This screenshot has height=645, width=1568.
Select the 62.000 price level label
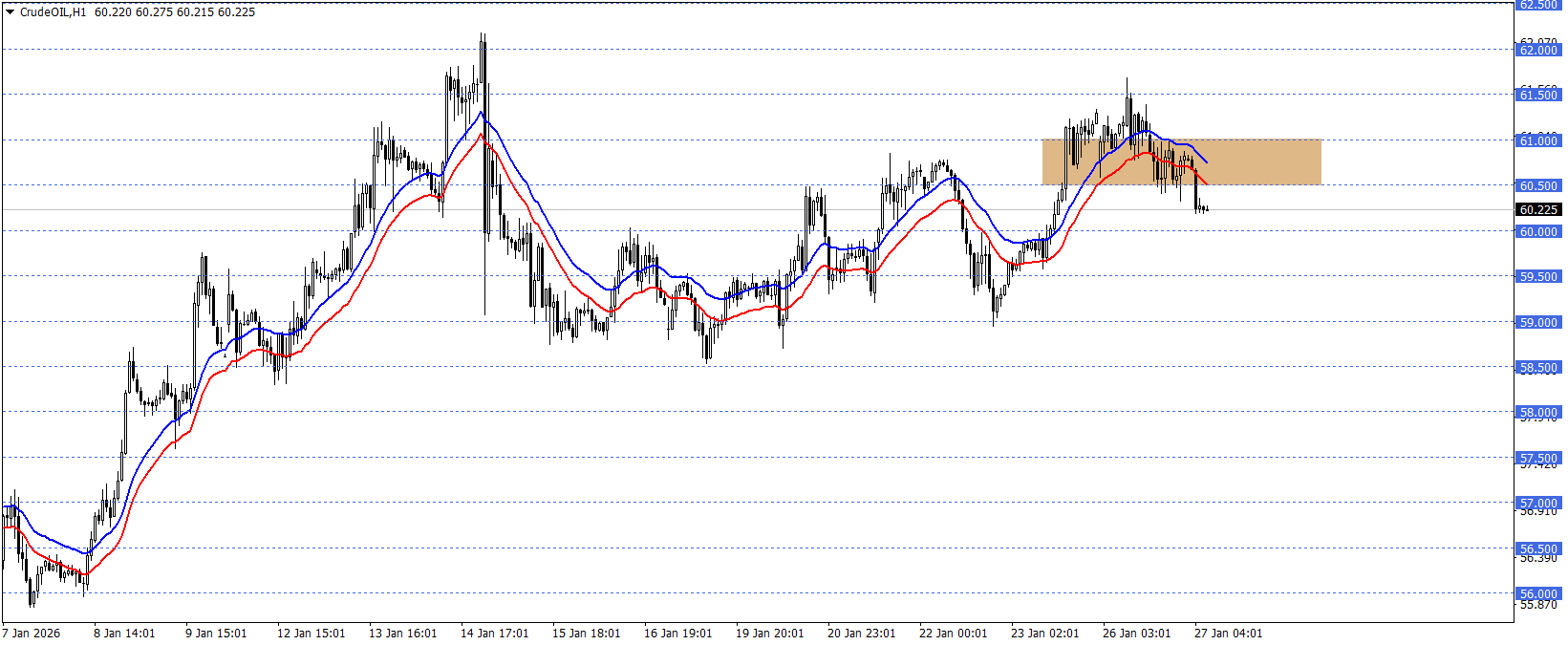(x=1538, y=50)
